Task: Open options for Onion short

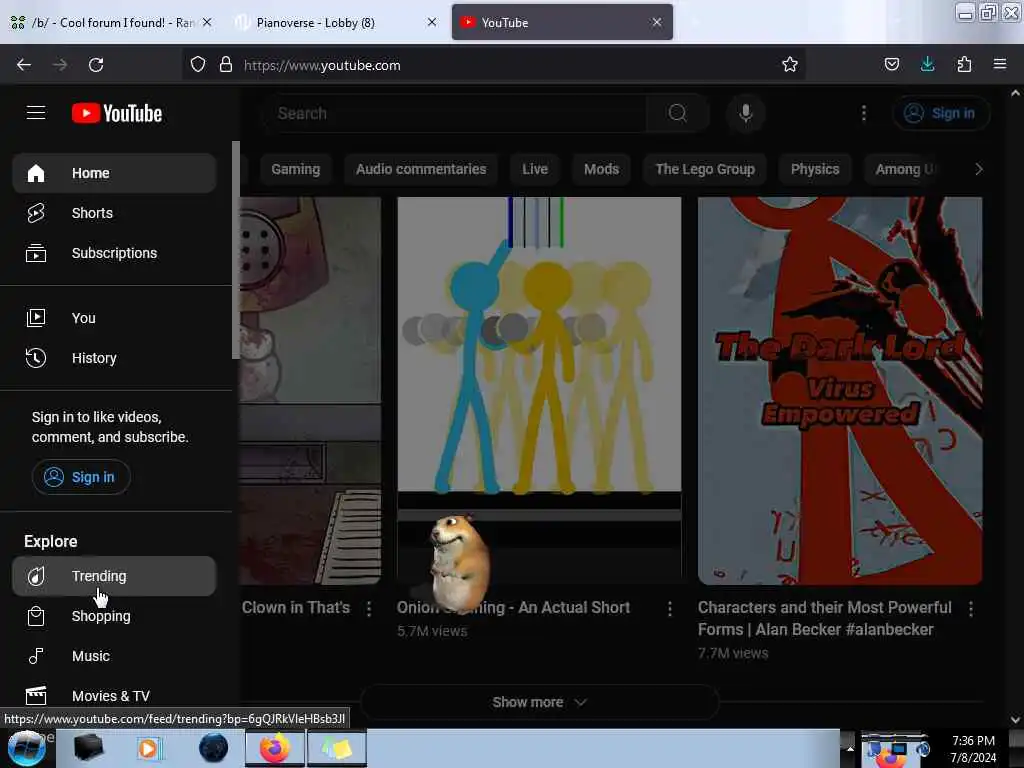Action: point(669,609)
